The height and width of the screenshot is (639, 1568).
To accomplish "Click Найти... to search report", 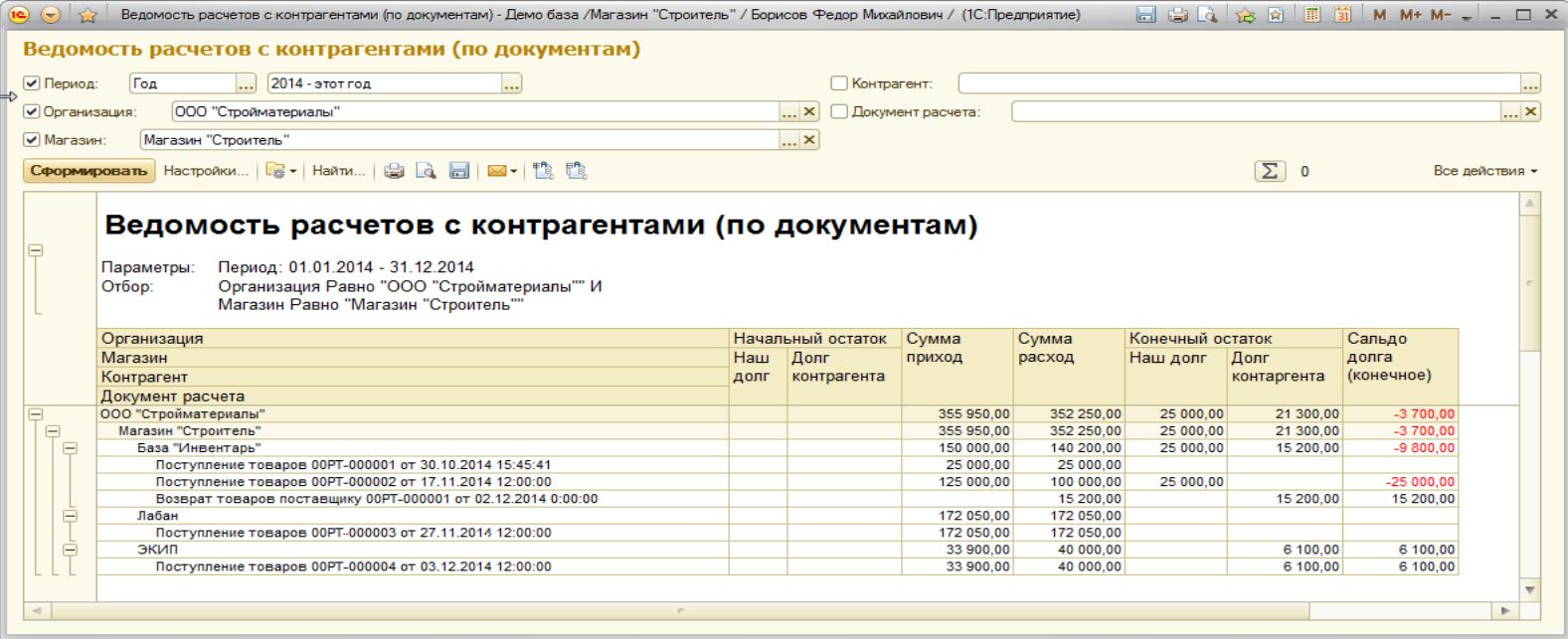I will click(338, 171).
